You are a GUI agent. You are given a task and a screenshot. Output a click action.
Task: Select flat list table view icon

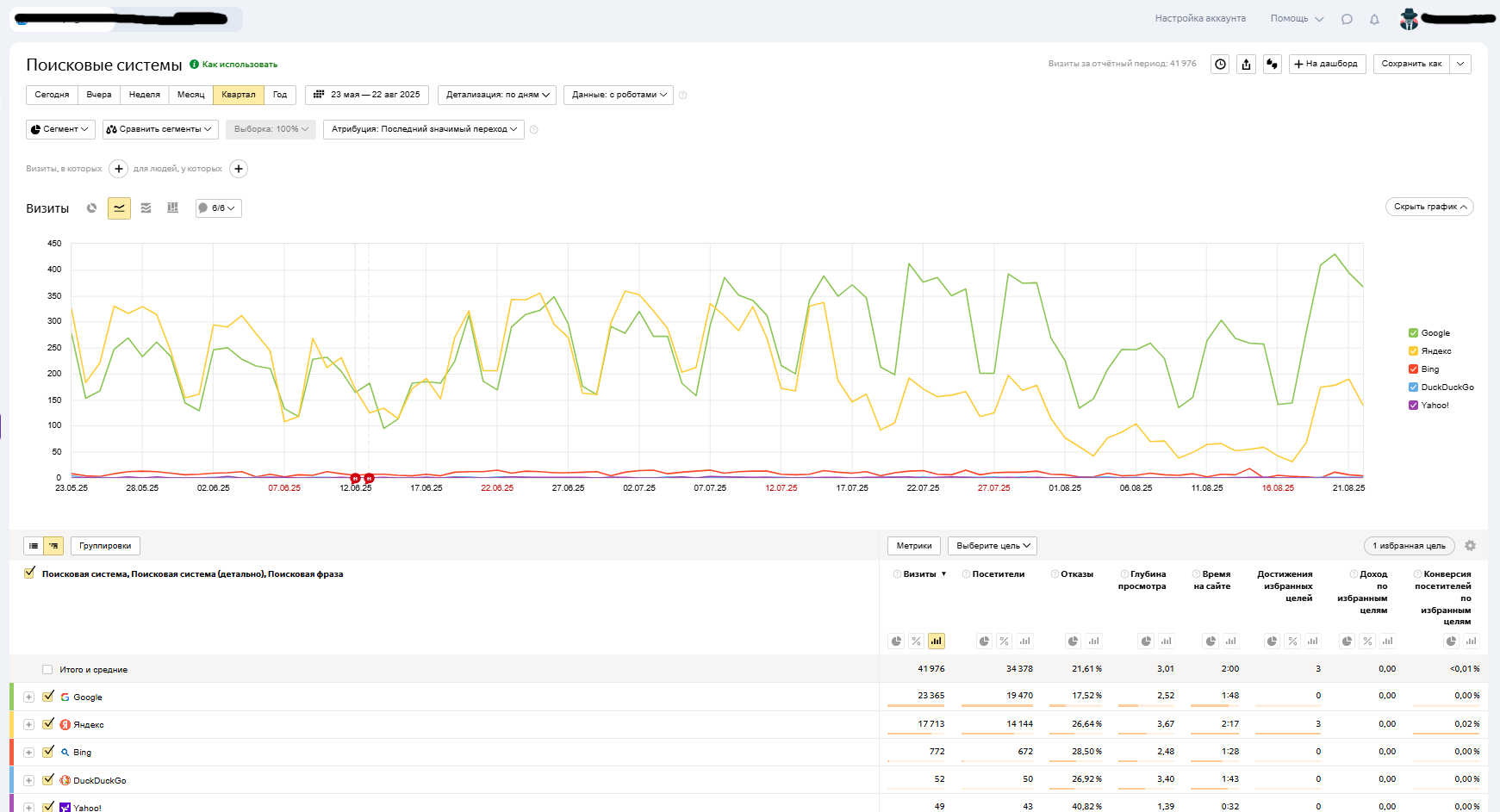pos(33,546)
